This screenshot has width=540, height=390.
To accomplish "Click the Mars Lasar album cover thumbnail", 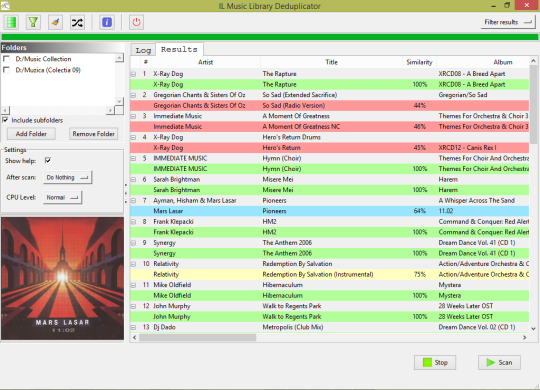I will click(x=62, y=278).
